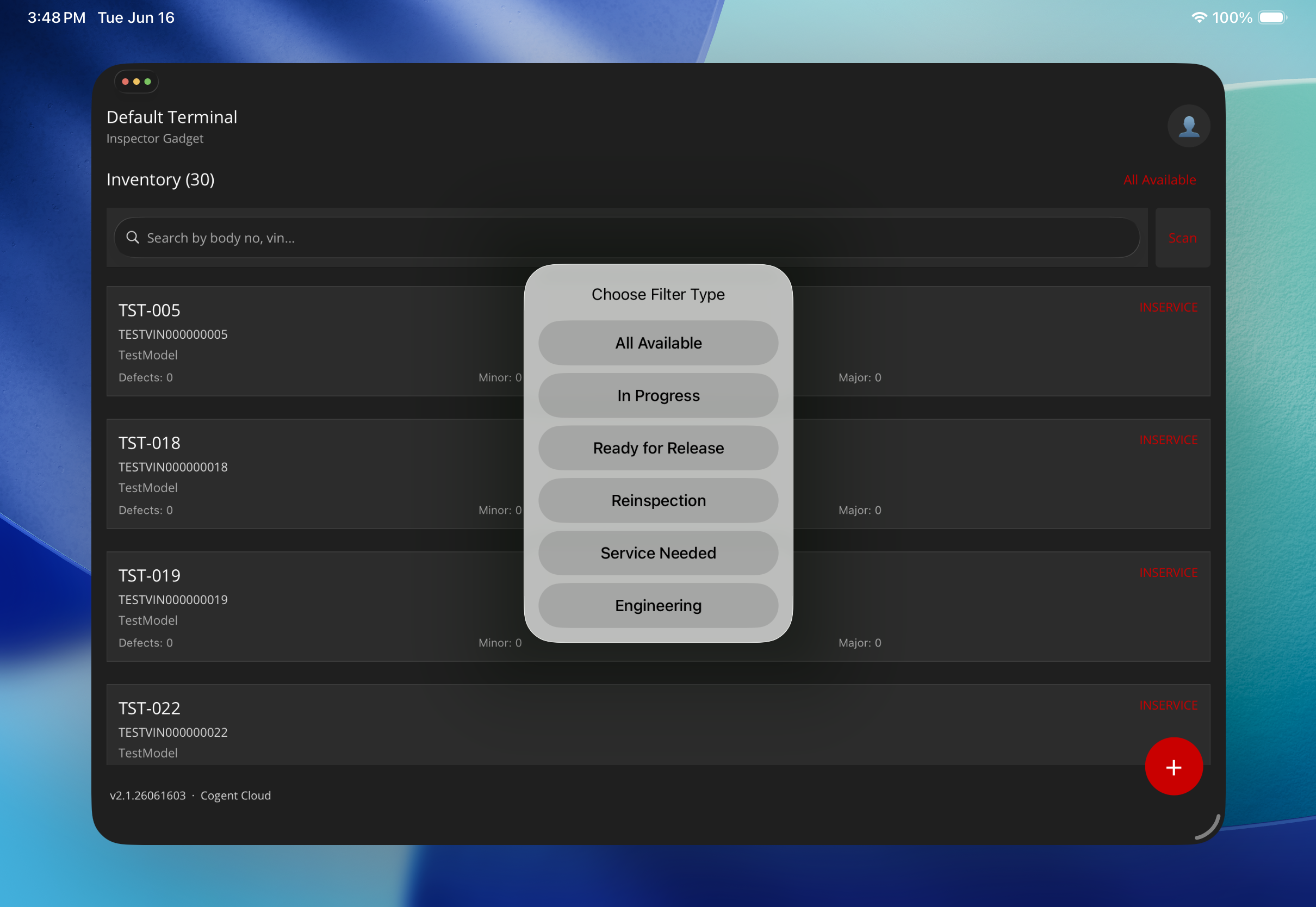Click the Default Terminal title

pyautogui.click(x=172, y=117)
